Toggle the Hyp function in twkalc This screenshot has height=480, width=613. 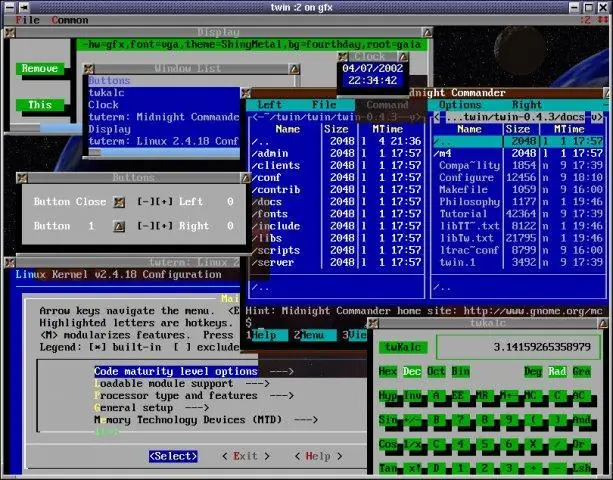[x=387, y=396]
